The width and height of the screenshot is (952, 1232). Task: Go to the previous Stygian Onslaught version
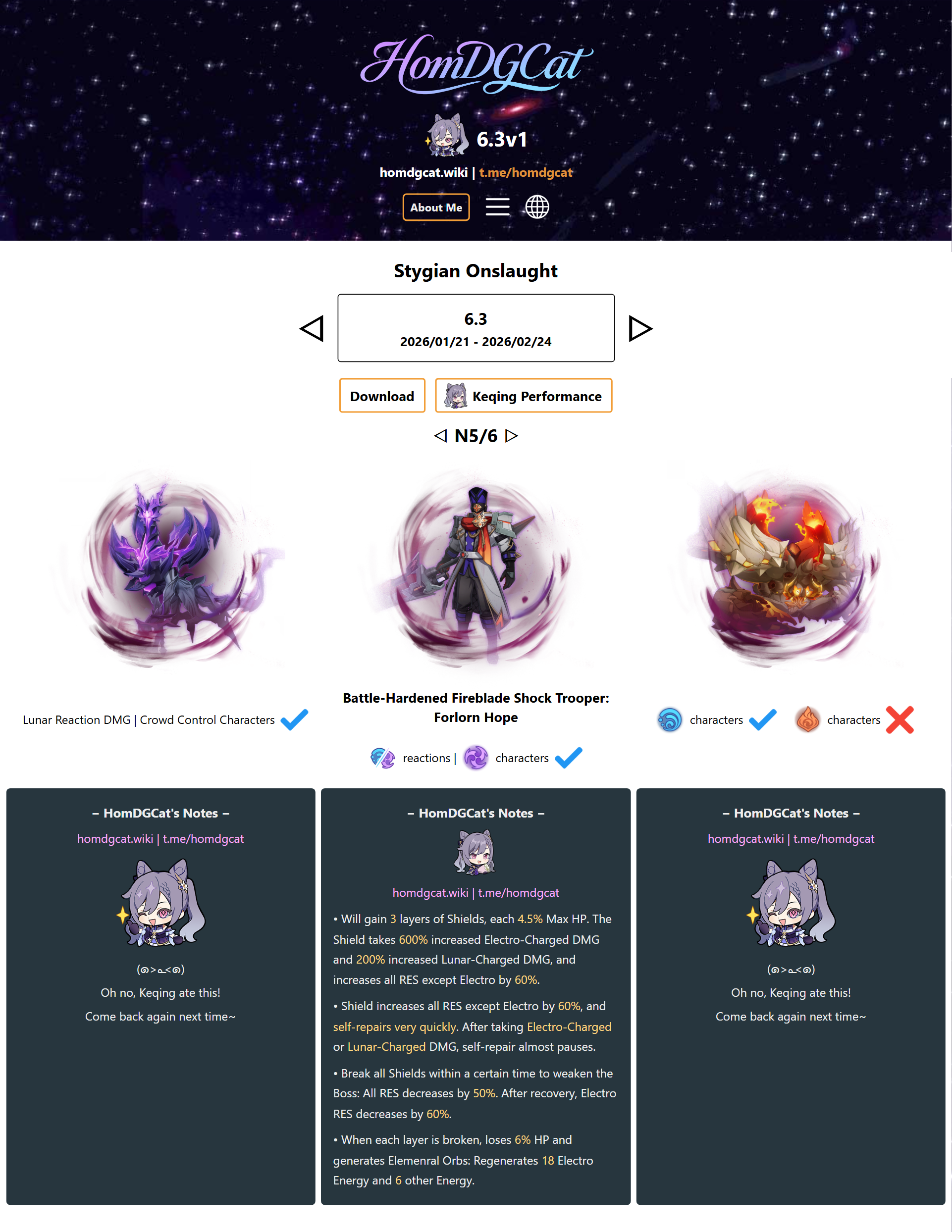point(312,328)
